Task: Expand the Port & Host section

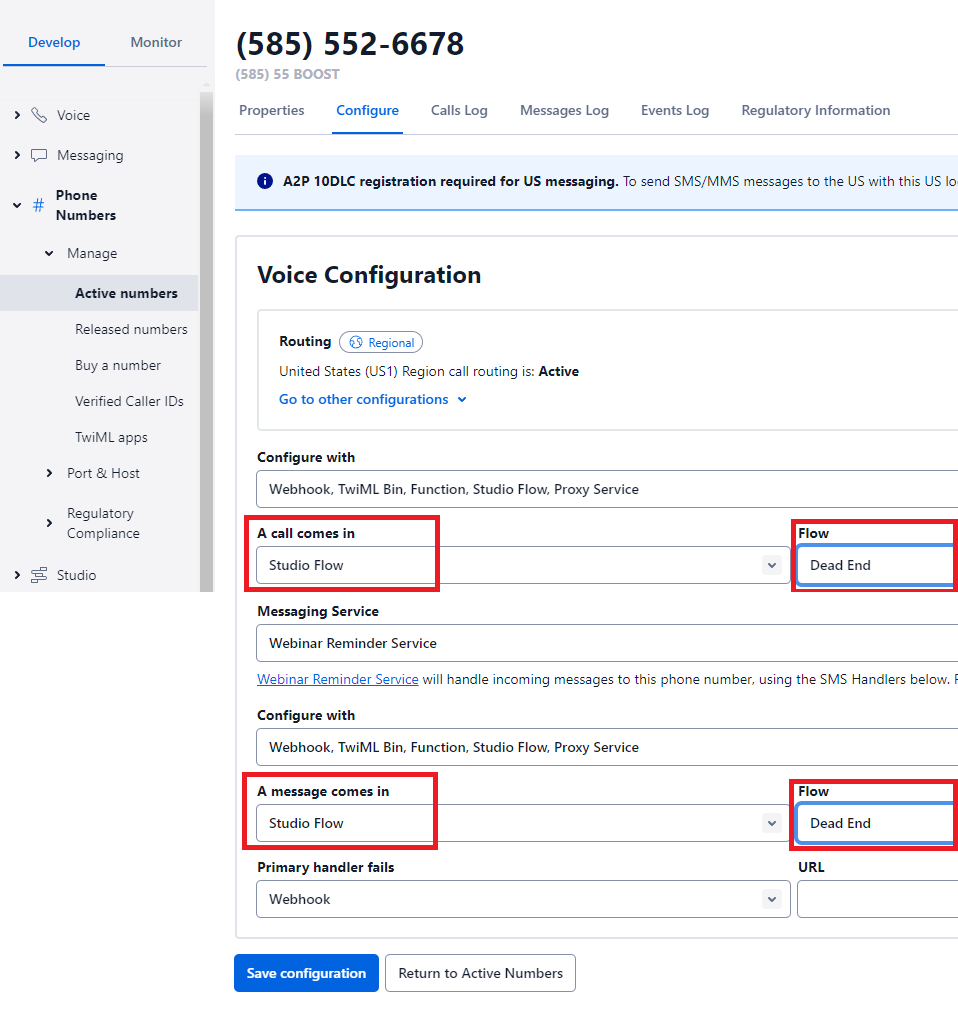Action: coord(49,473)
